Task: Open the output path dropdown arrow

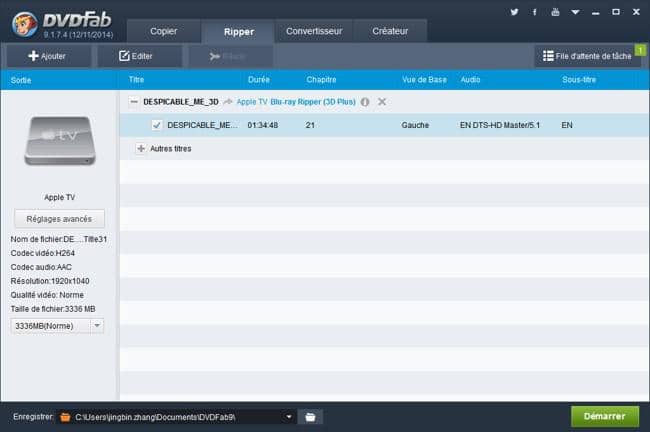Action: [x=289, y=417]
